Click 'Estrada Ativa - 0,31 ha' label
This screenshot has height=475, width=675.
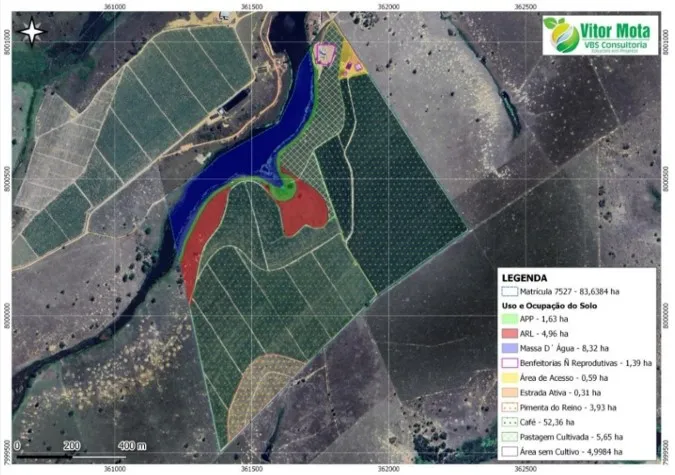point(560,393)
